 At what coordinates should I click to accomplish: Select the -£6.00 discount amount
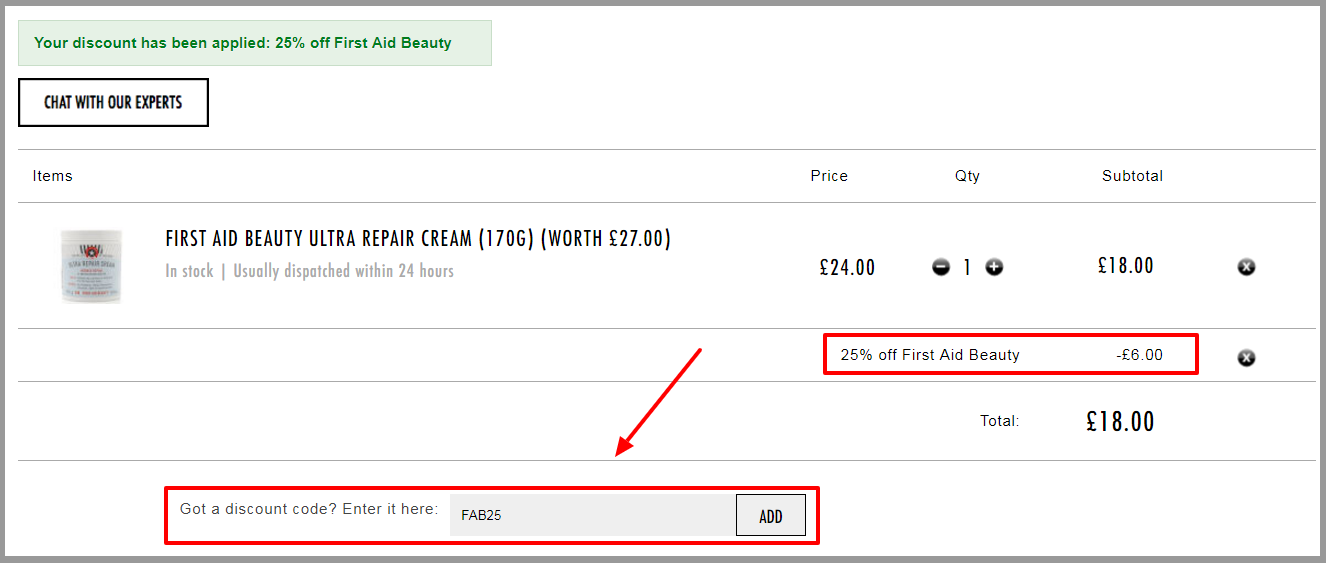[1139, 355]
